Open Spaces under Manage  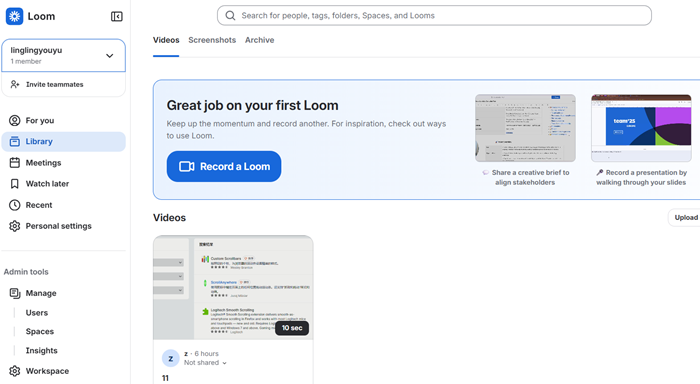(40, 332)
